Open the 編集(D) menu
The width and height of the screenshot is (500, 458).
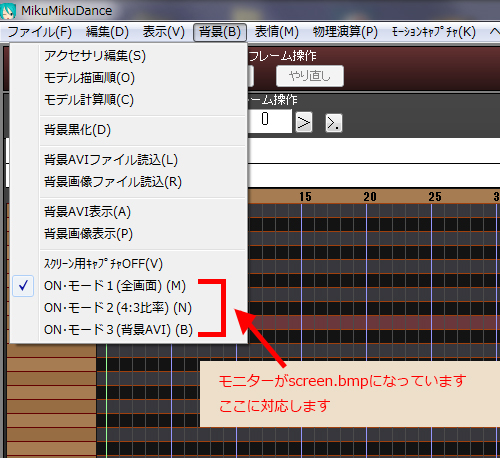click(107, 32)
